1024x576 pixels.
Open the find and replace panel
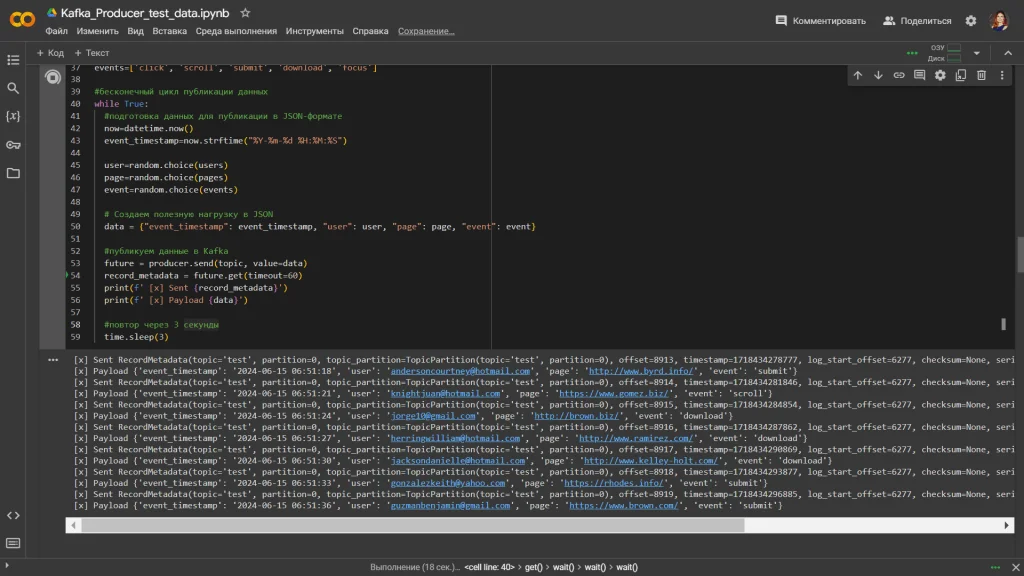click(x=13, y=88)
